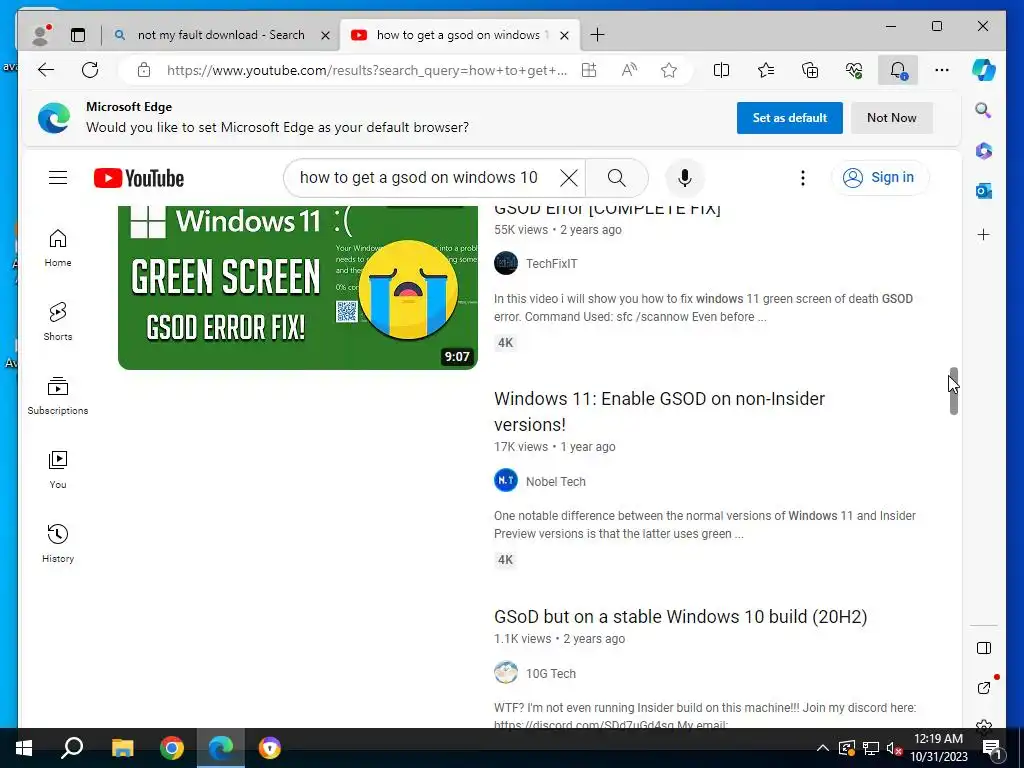
Task: Open the Windows Start menu
Action: tap(24, 748)
